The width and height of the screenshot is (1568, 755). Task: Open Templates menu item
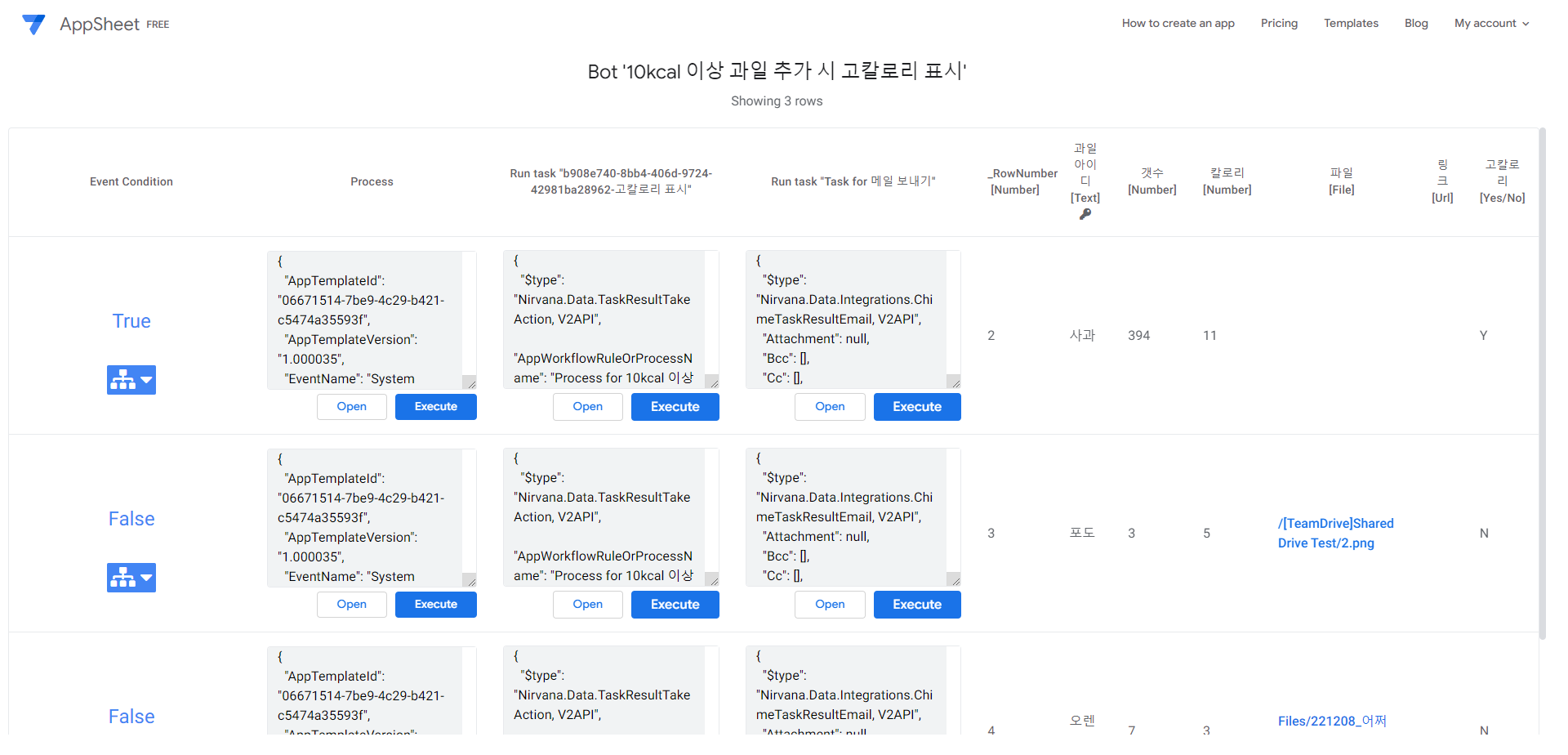[1351, 23]
